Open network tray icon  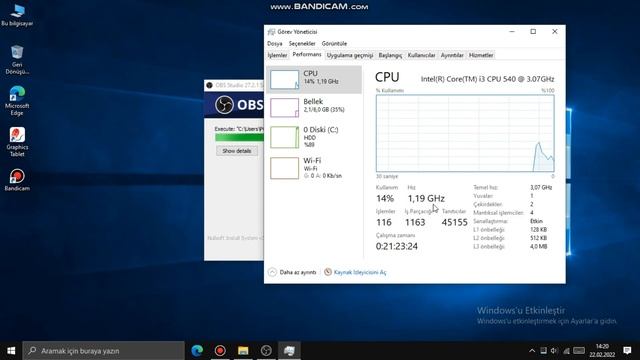pyautogui.click(x=566, y=351)
